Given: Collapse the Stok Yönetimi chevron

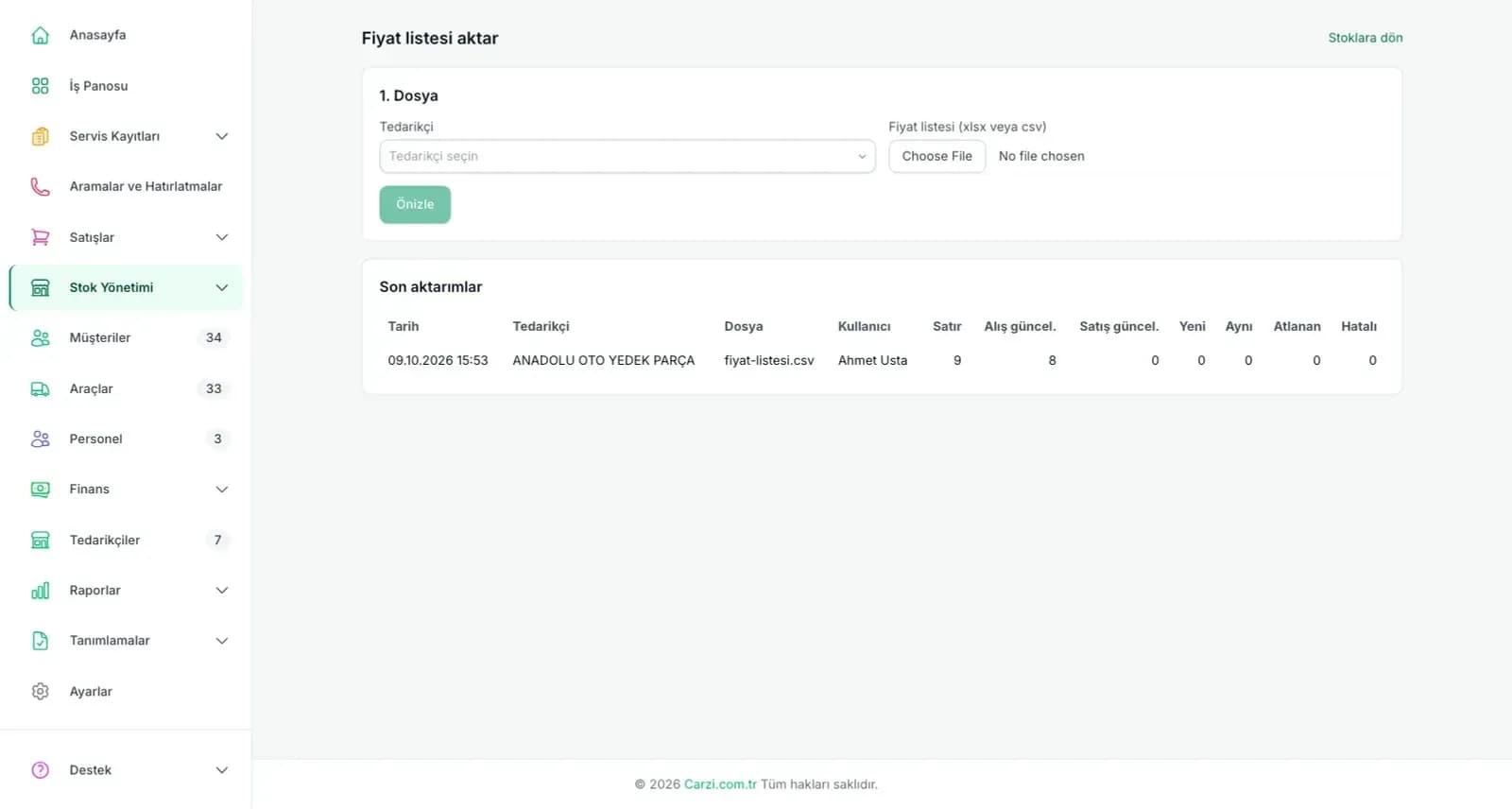Looking at the screenshot, I should [222, 287].
